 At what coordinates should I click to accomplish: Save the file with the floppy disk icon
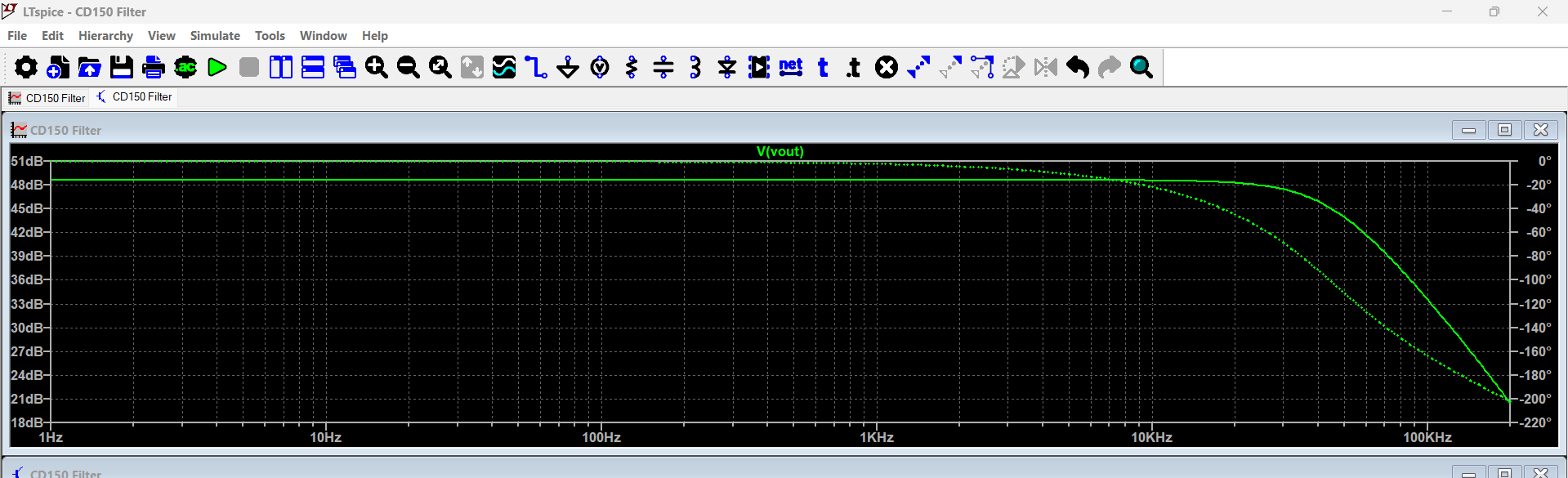pos(122,67)
